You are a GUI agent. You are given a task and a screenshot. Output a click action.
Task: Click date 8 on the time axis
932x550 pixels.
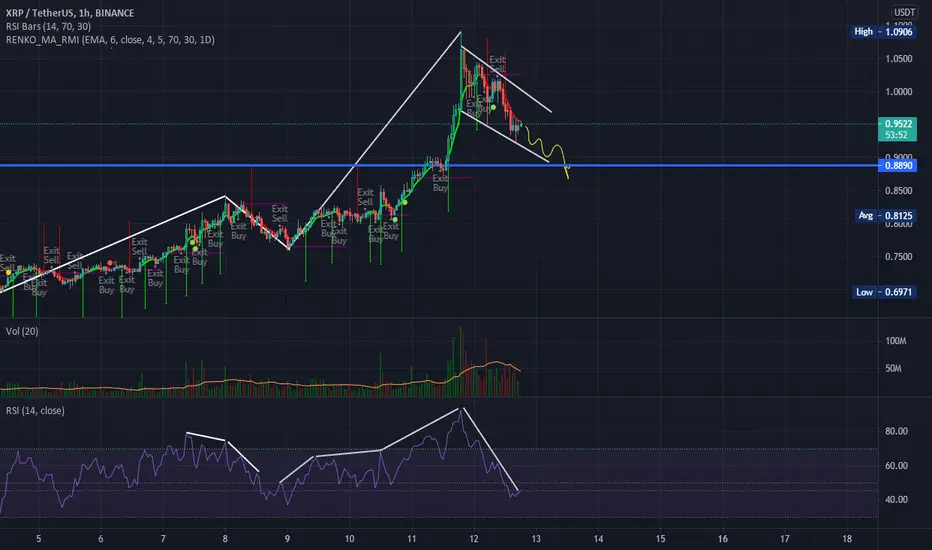[225, 539]
